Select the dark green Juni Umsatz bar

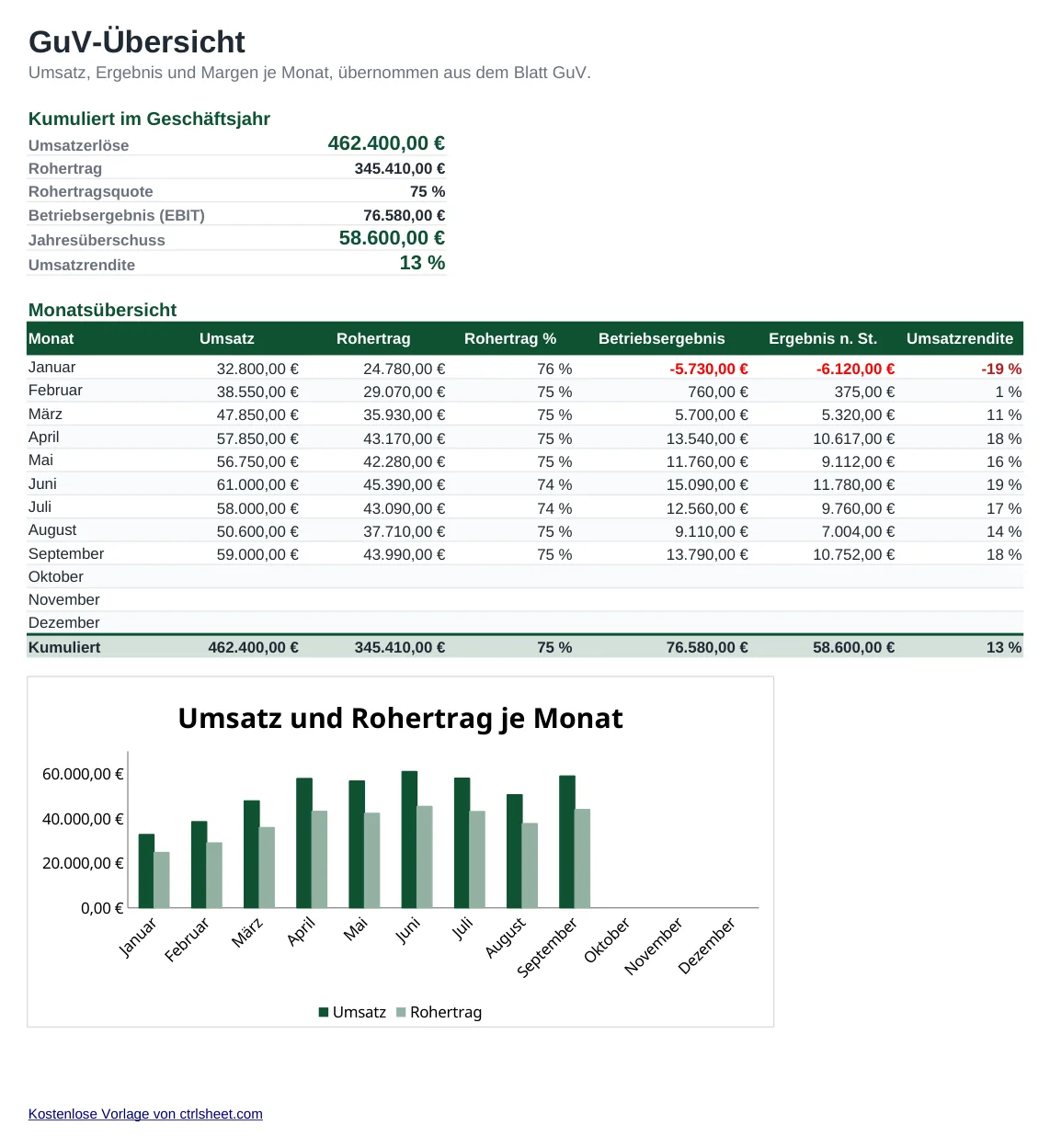coord(409,839)
